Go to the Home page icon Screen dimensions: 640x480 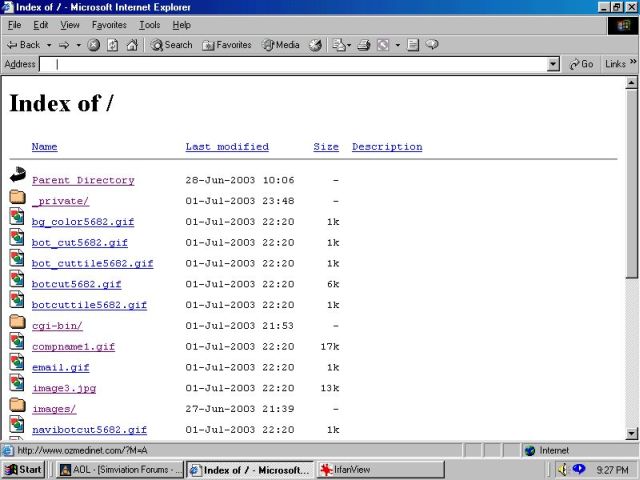click(x=132, y=45)
